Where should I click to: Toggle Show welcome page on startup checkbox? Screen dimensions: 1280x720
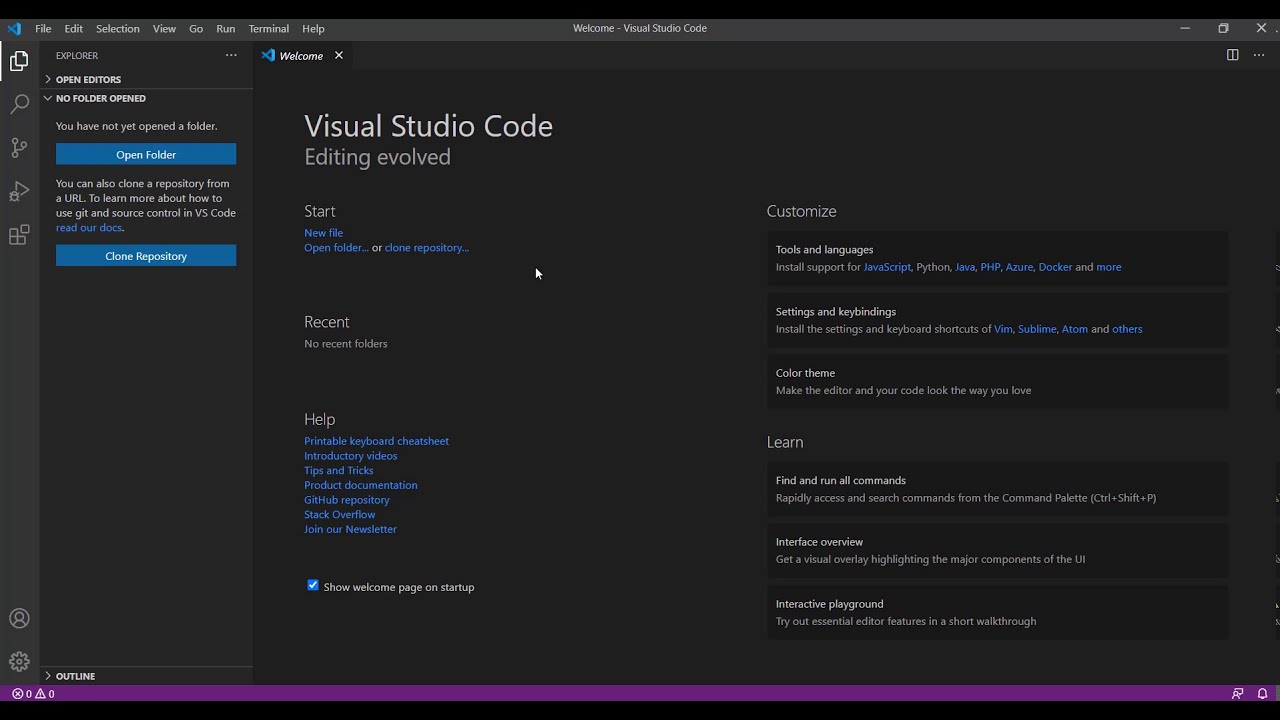click(313, 585)
